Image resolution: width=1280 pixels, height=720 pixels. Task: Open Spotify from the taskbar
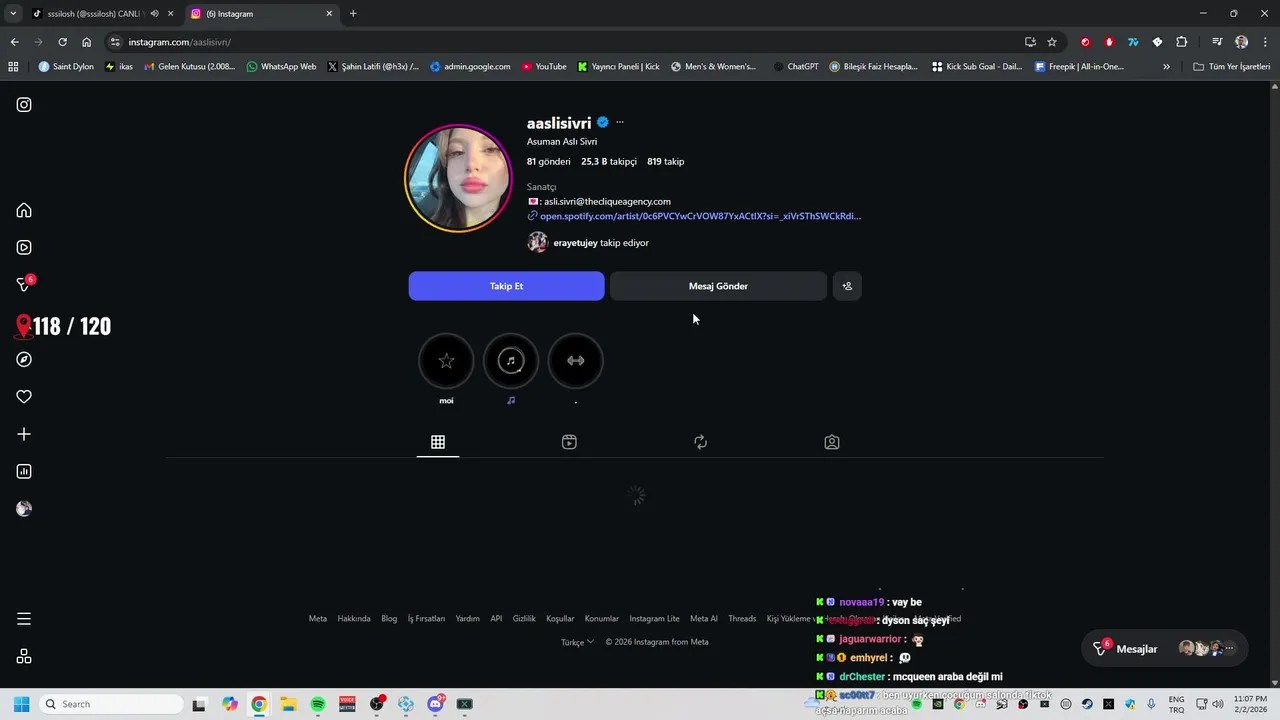[318, 704]
